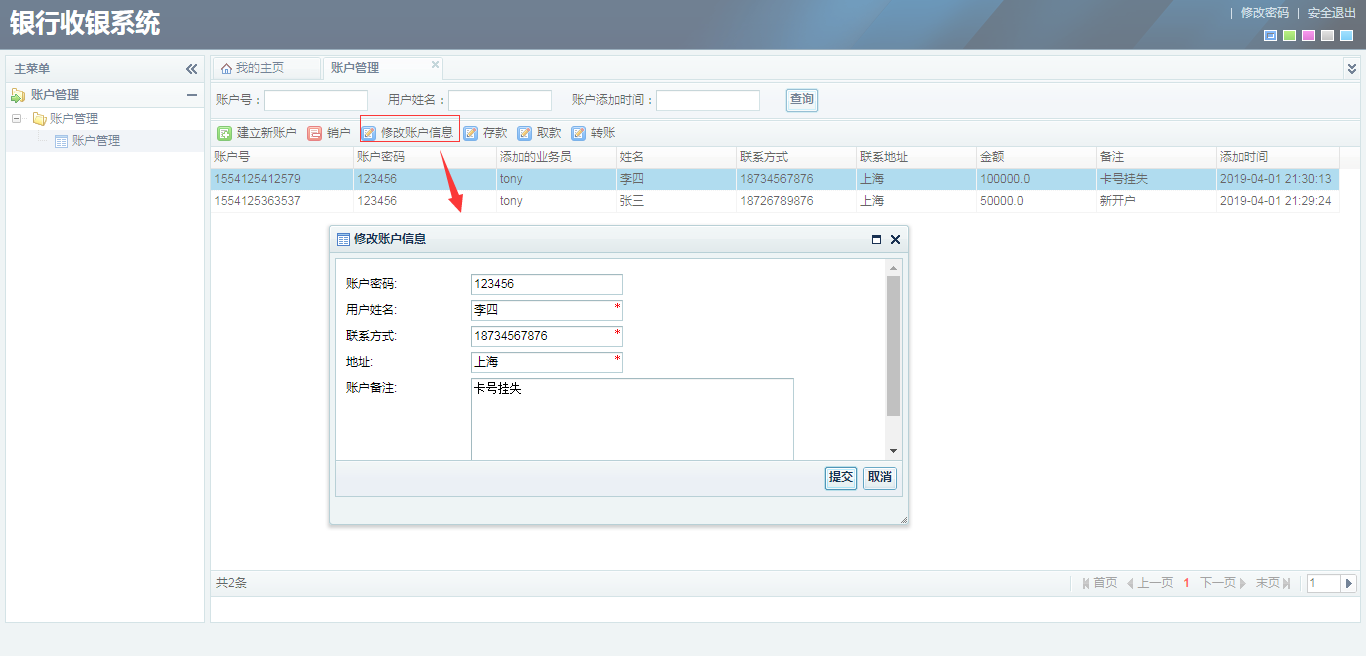Viewport: 1366px width, 656px height.
Task: Go to next page 下一页
Action: click(1223, 583)
